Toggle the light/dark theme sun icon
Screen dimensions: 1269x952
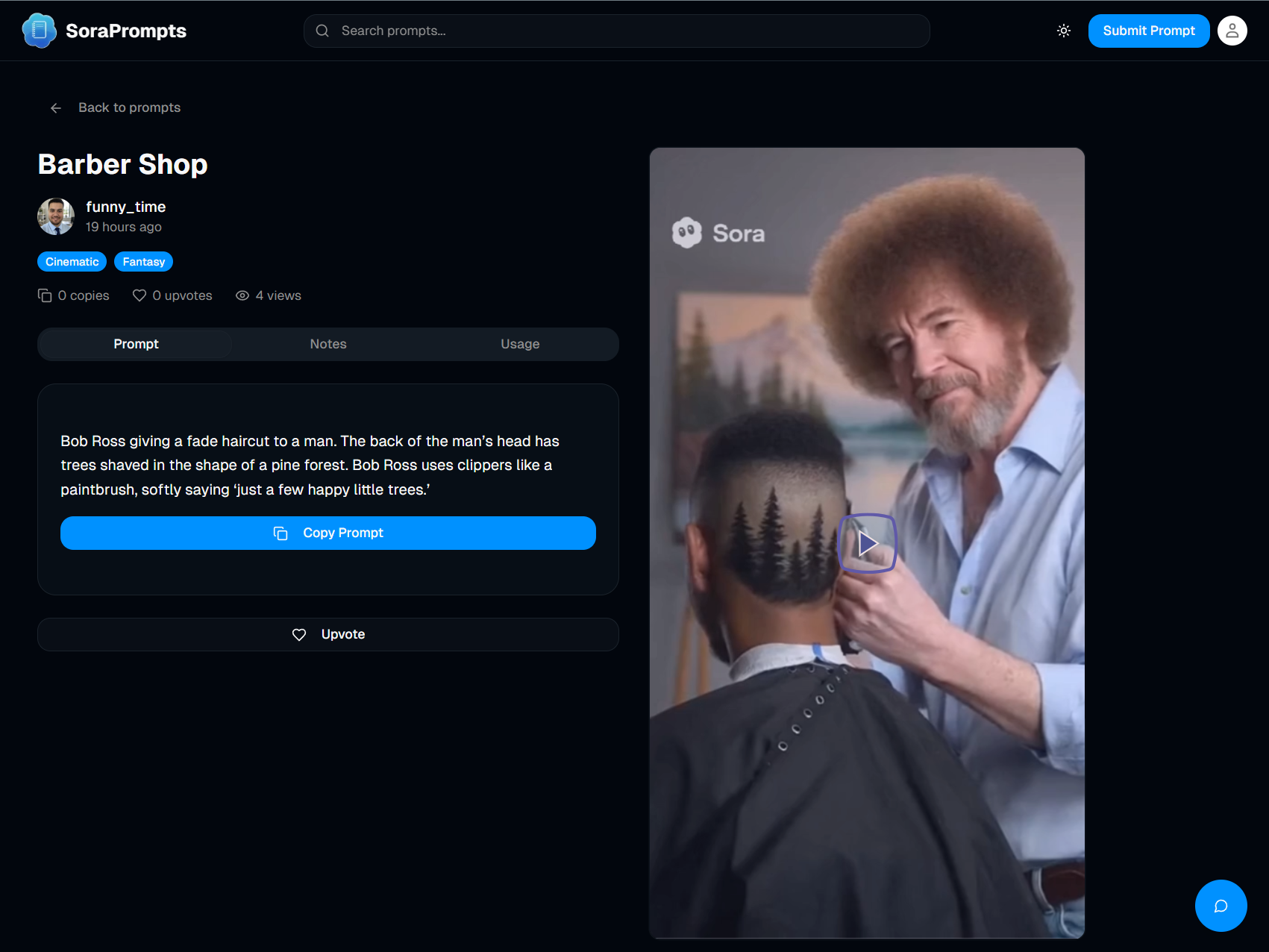click(1064, 31)
